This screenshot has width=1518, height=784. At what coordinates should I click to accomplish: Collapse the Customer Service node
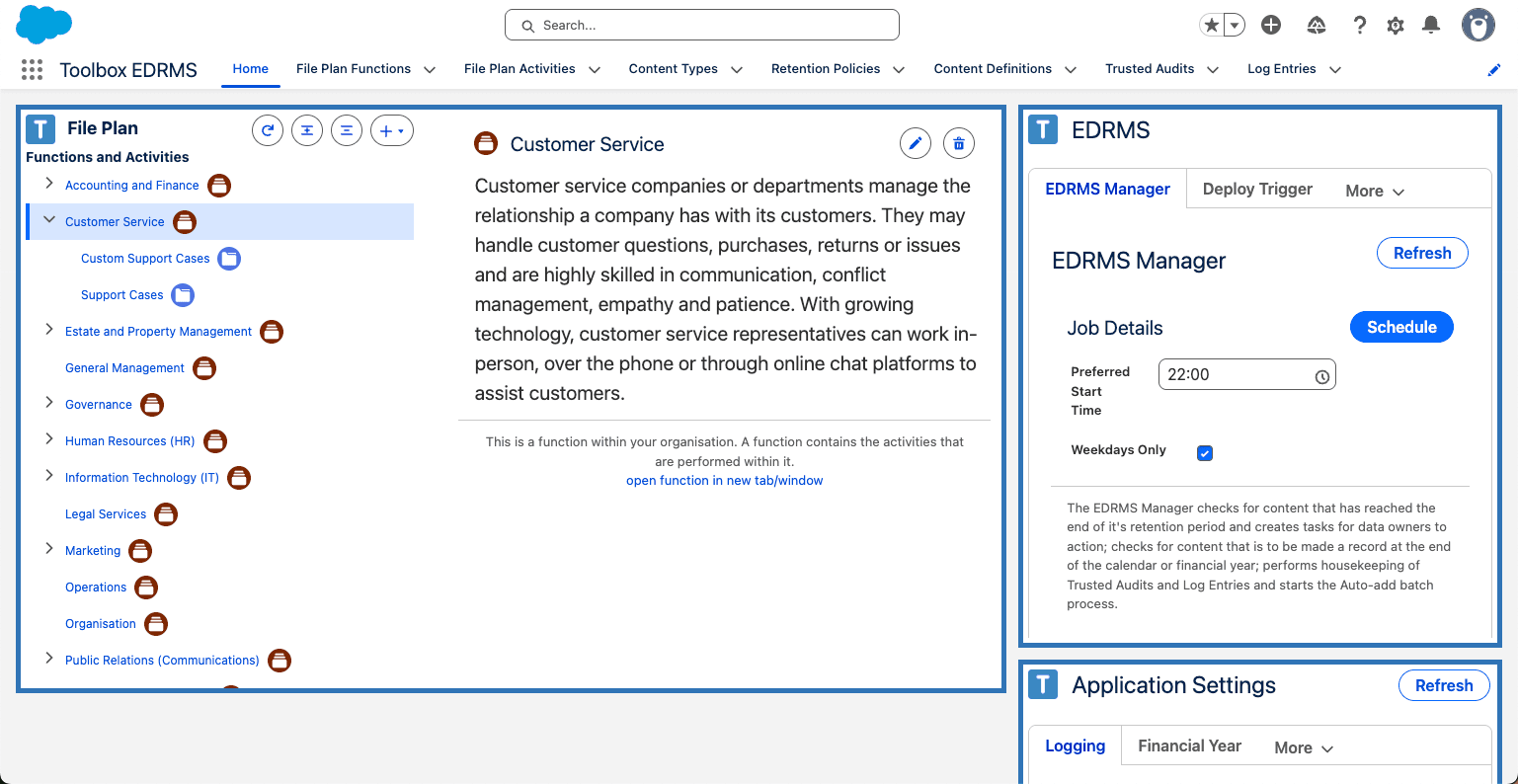[49, 220]
